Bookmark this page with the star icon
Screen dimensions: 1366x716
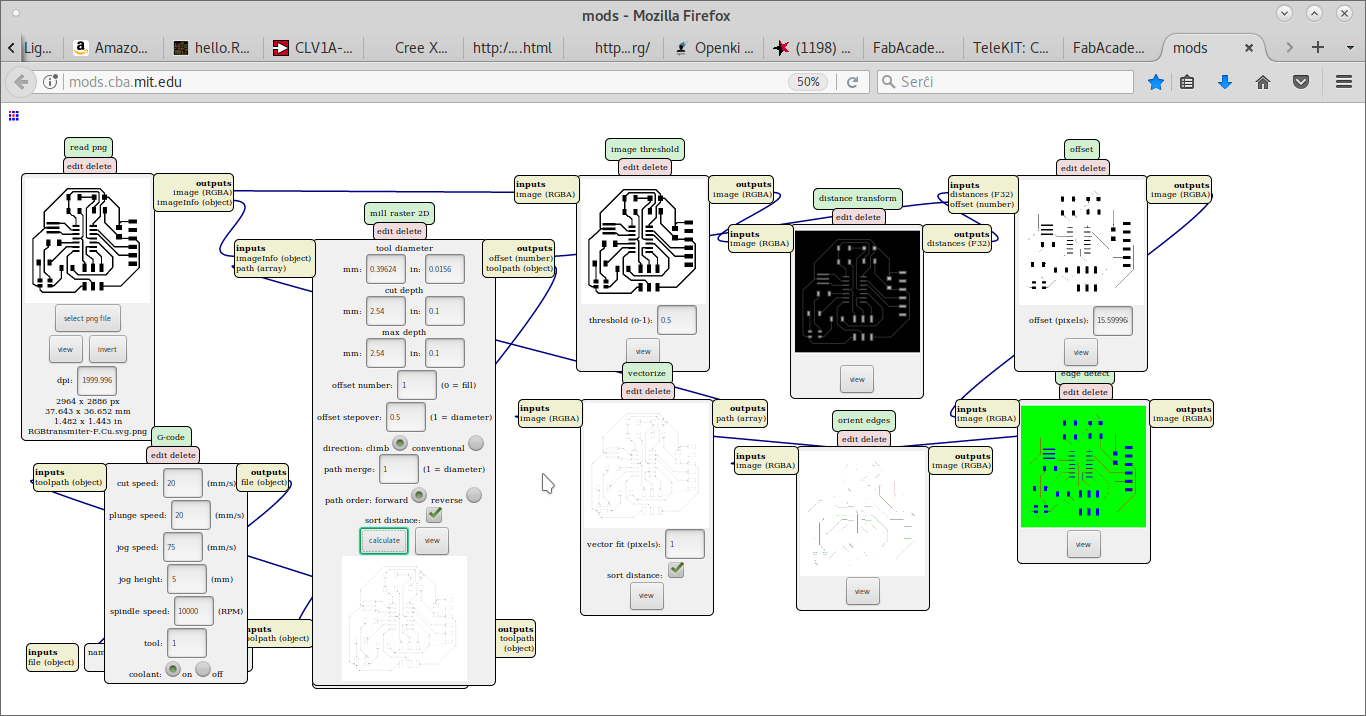pyautogui.click(x=1156, y=82)
